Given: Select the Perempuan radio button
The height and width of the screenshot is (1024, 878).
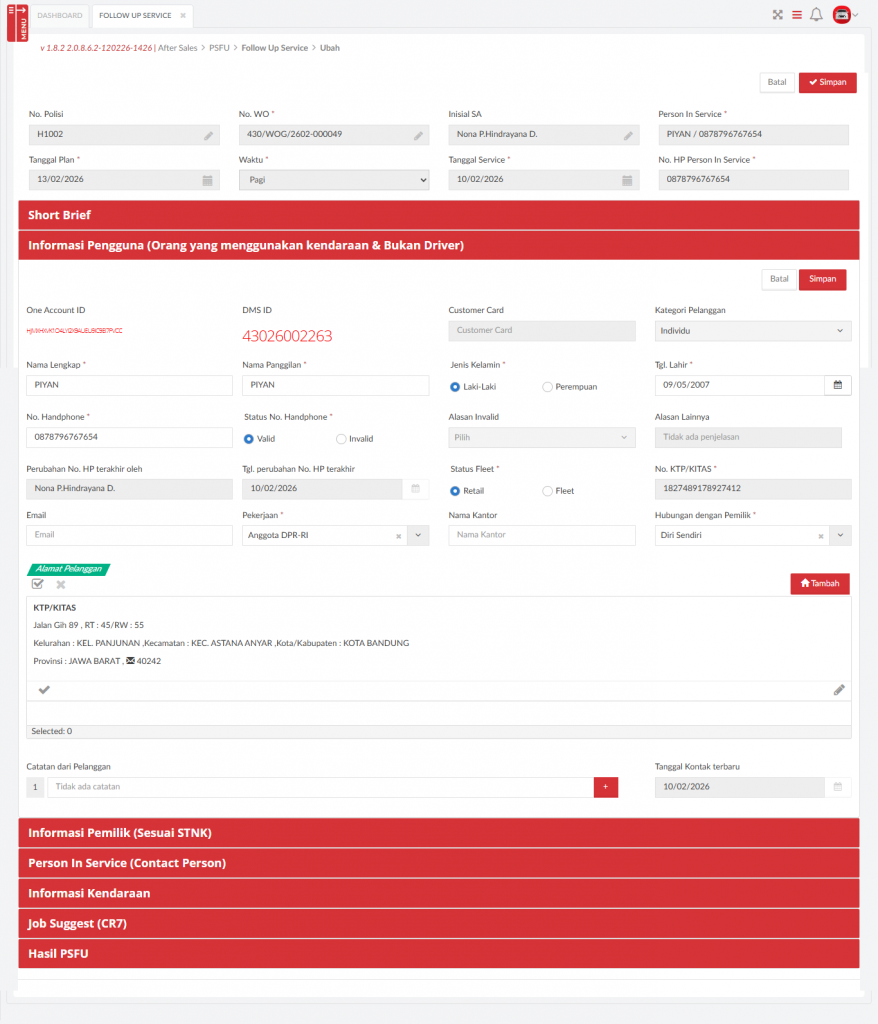Looking at the screenshot, I should (547, 387).
